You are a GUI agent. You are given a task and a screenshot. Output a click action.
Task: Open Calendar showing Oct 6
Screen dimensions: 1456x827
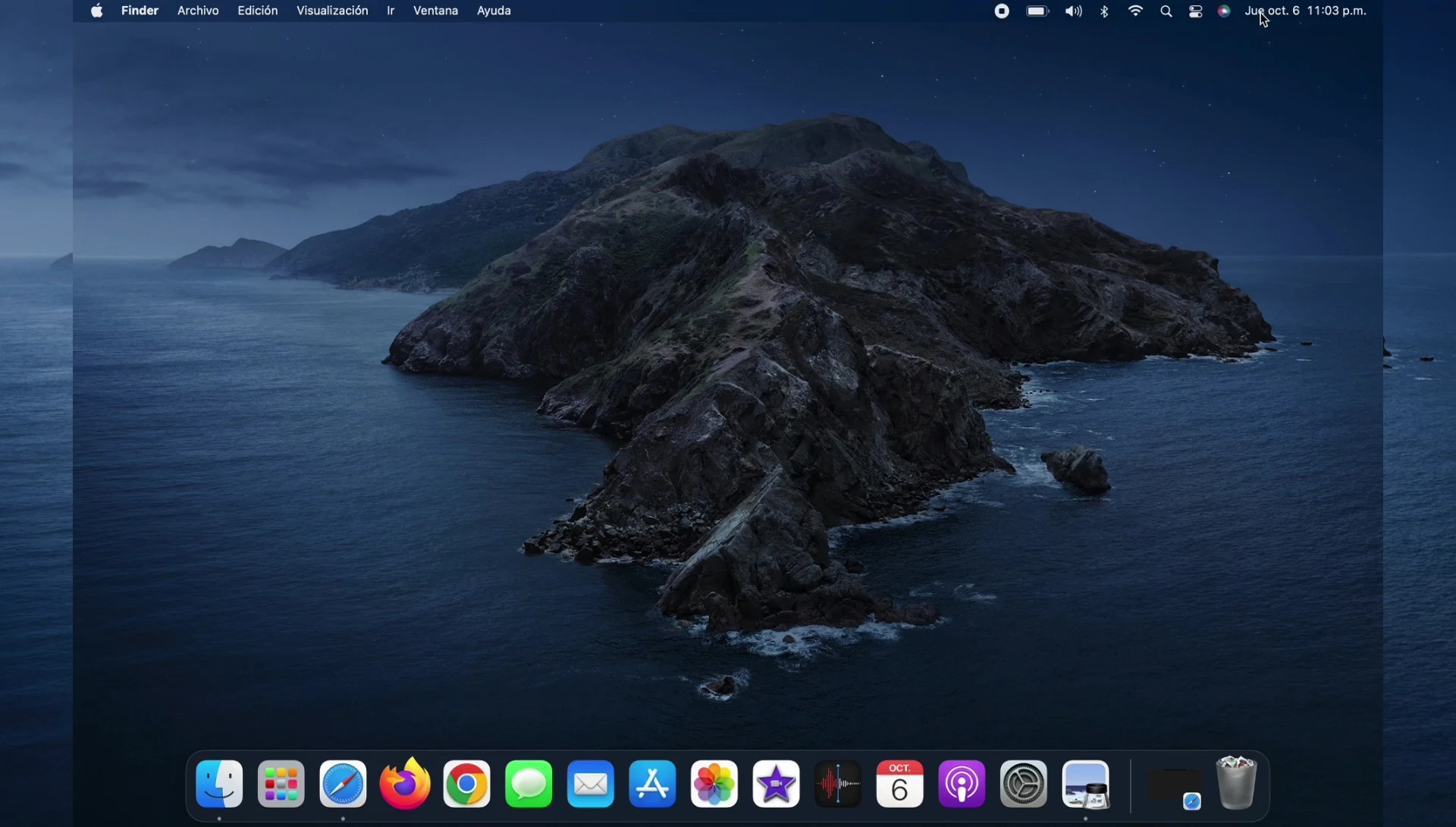coord(900,785)
